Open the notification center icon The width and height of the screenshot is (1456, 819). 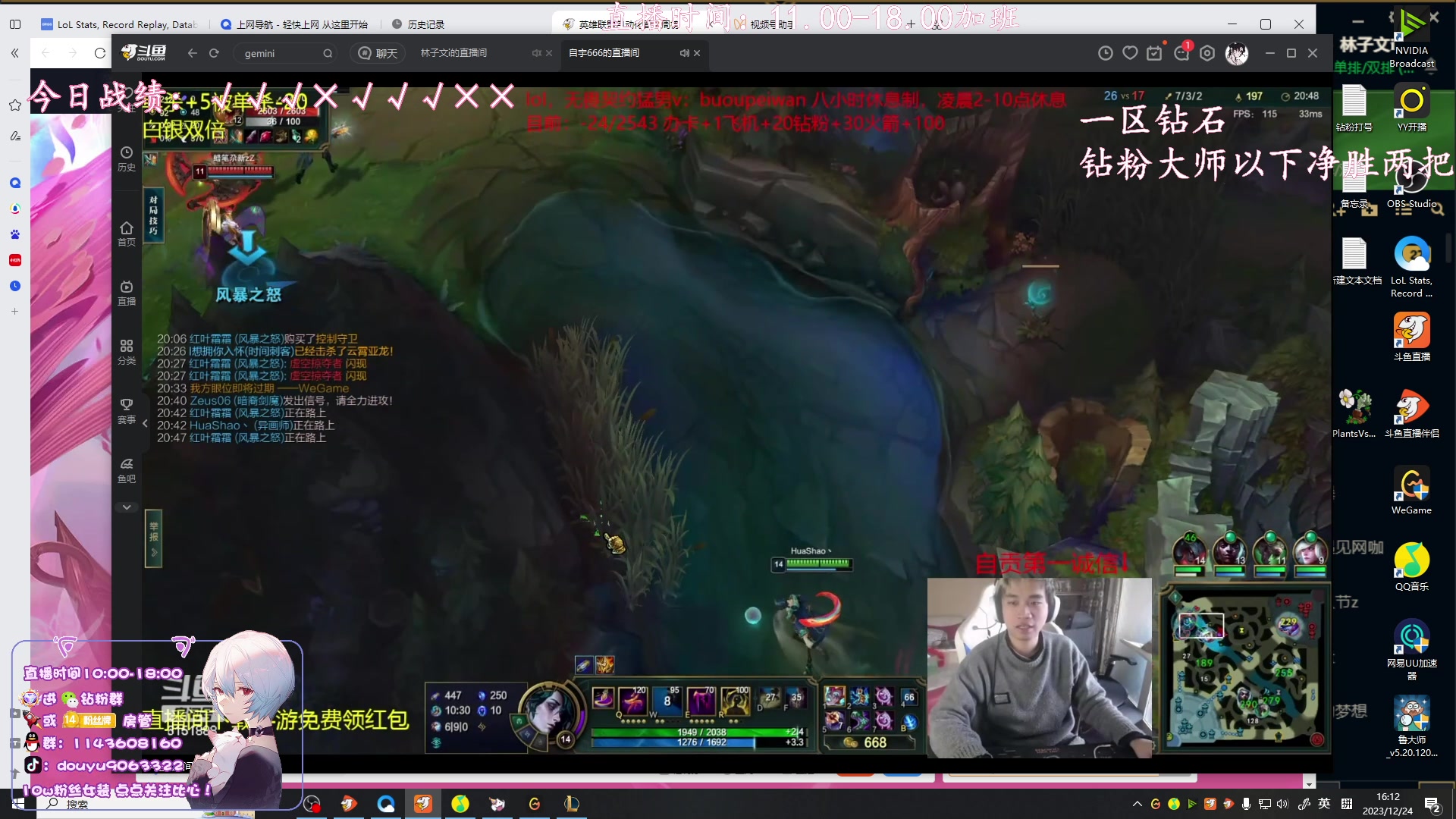pyautogui.click(x=1432, y=805)
